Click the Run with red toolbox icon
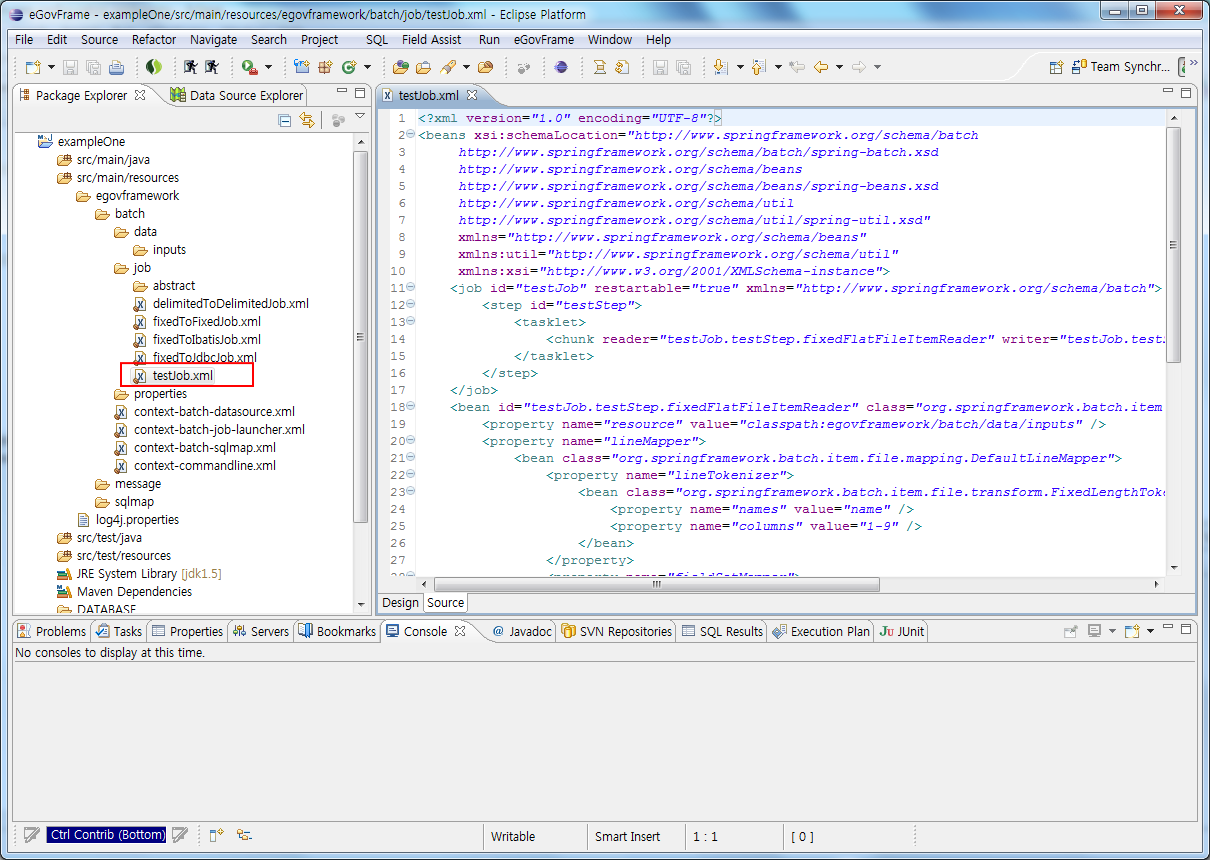The image size is (1210, 860). click(249, 67)
